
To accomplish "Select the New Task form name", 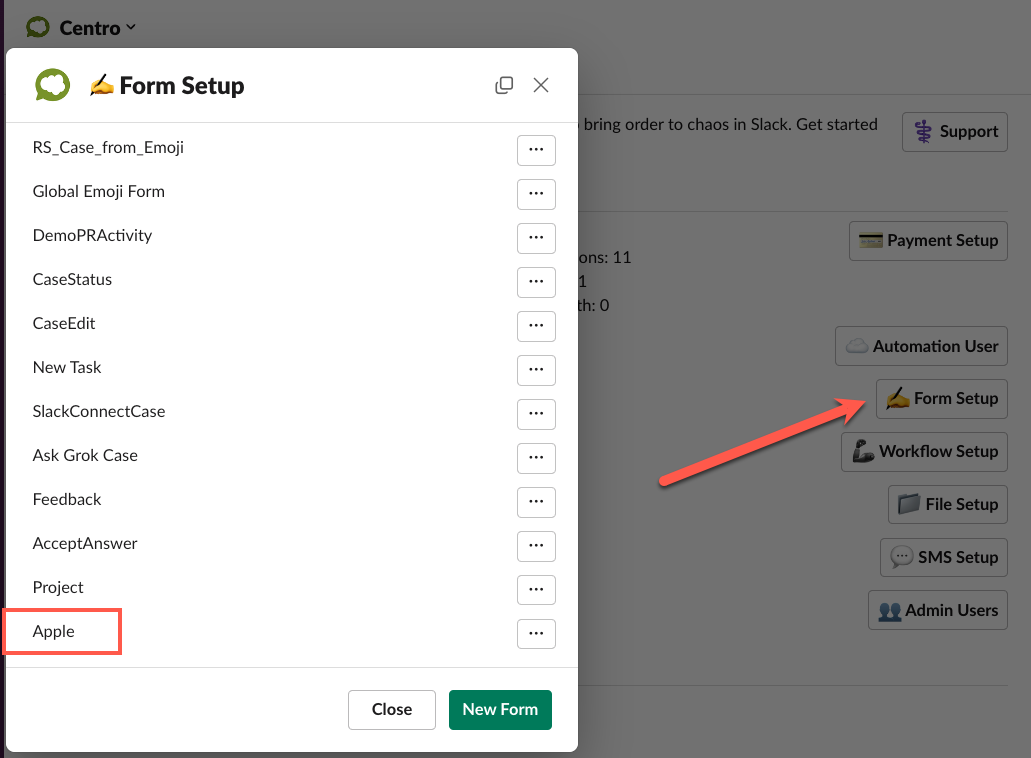I will click(x=67, y=368).
